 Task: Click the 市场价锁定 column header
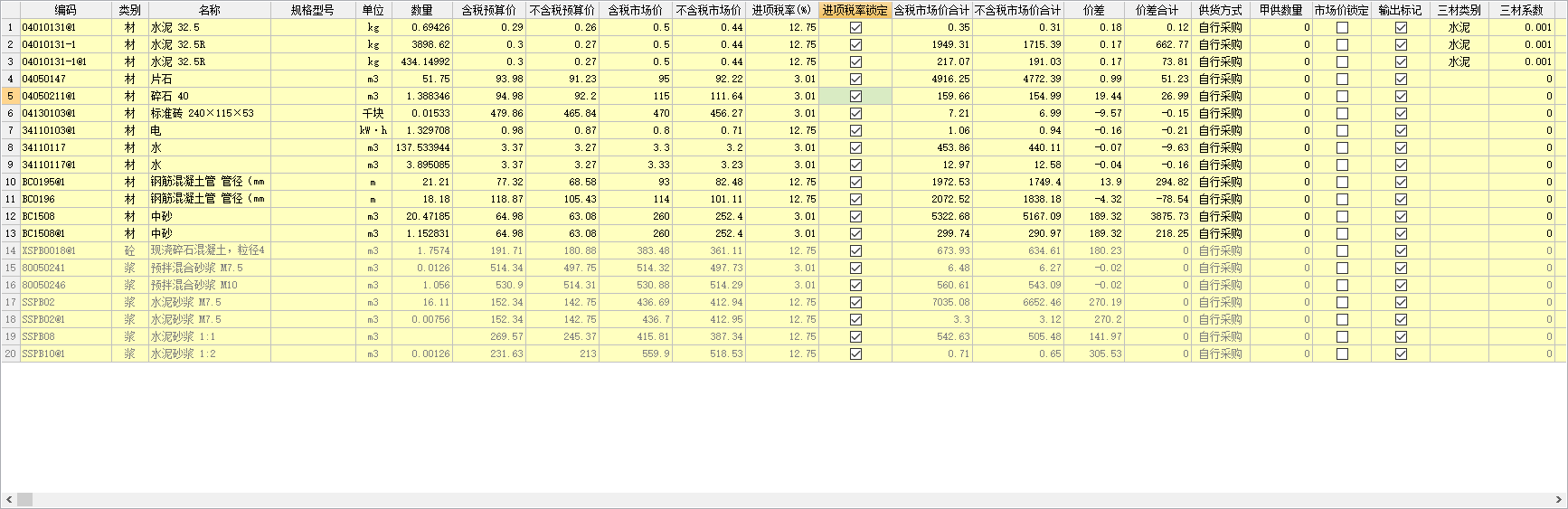(x=1342, y=10)
